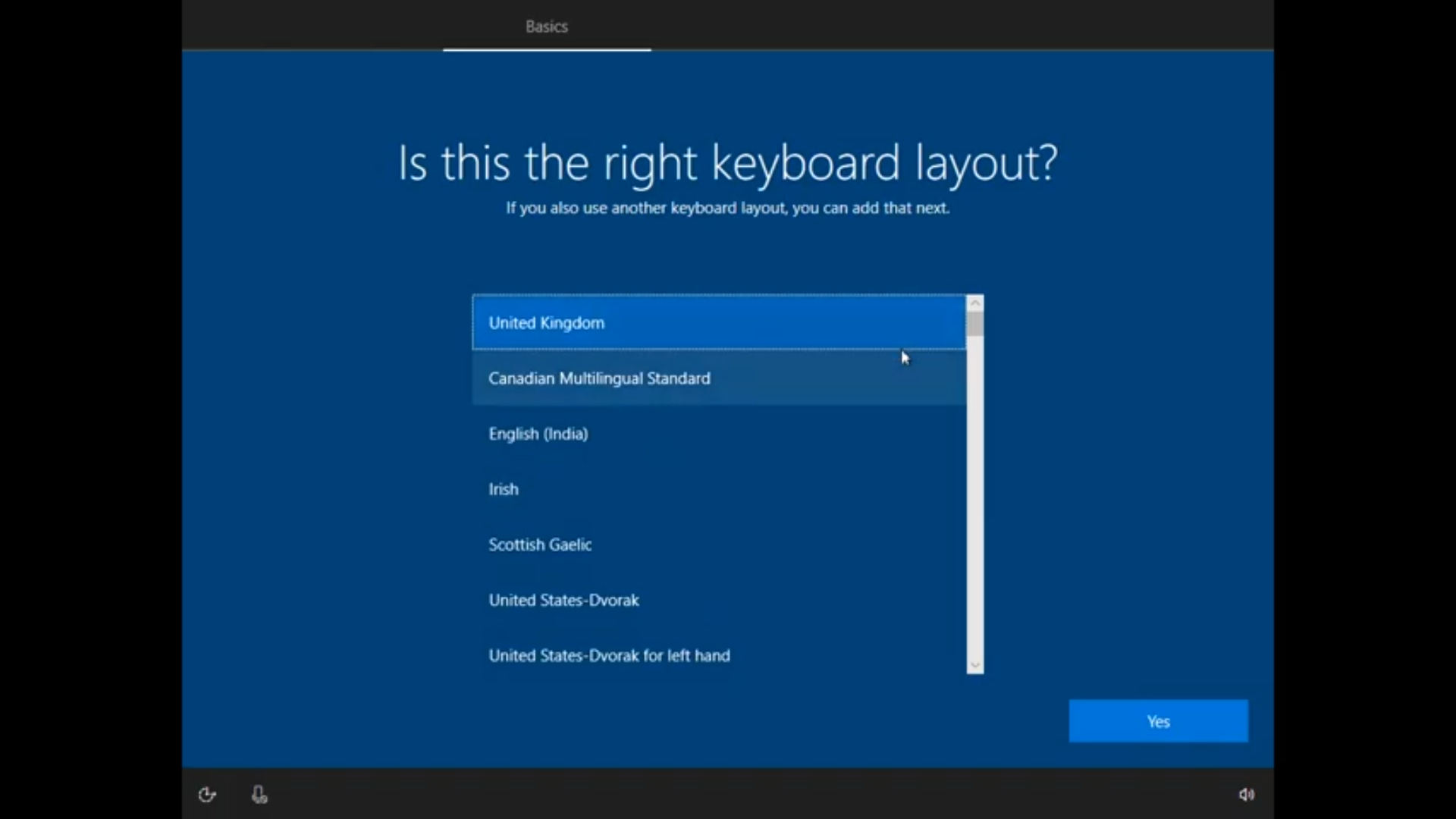Click the volume speaker icon
The width and height of the screenshot is (1456, 819).
[x=1246, y=795]
